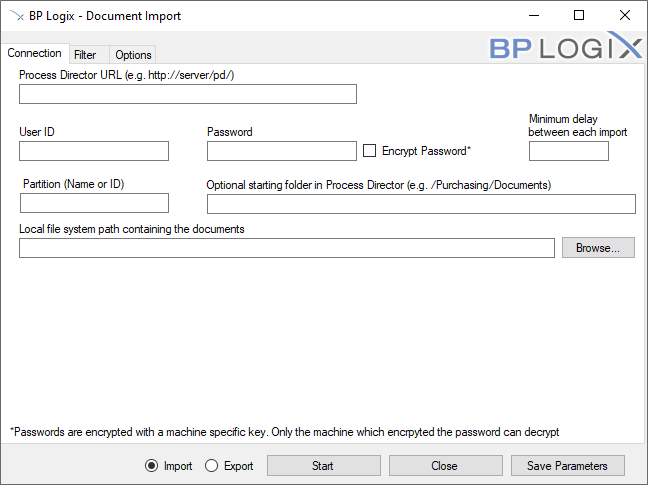
Task: Maximize the Document Import window
Action: pyautogui.click(x=578, y=16)
